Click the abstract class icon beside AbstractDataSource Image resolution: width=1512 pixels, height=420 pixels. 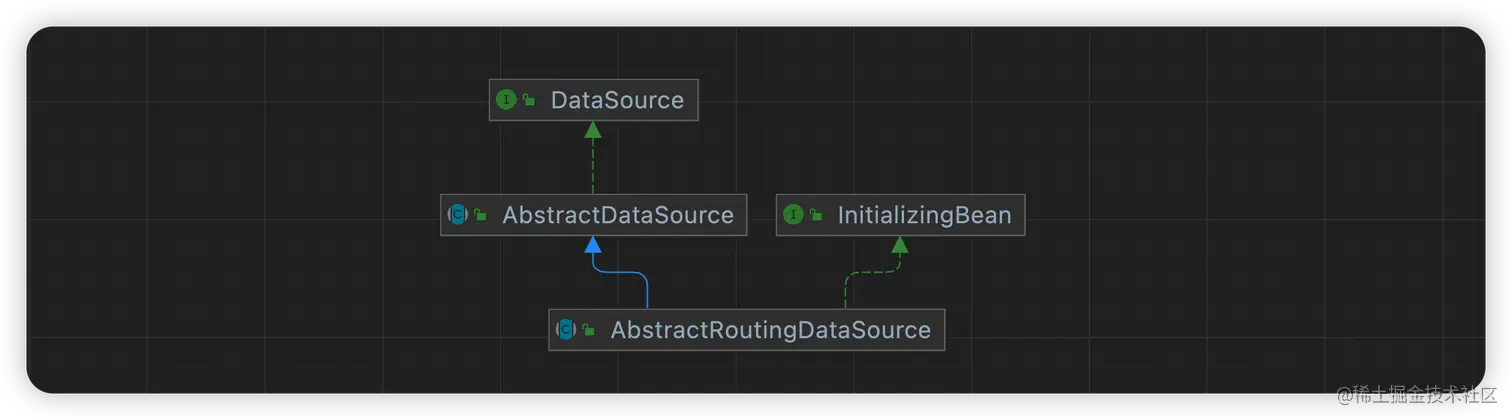pyautogui.click(x=458, y=215)
